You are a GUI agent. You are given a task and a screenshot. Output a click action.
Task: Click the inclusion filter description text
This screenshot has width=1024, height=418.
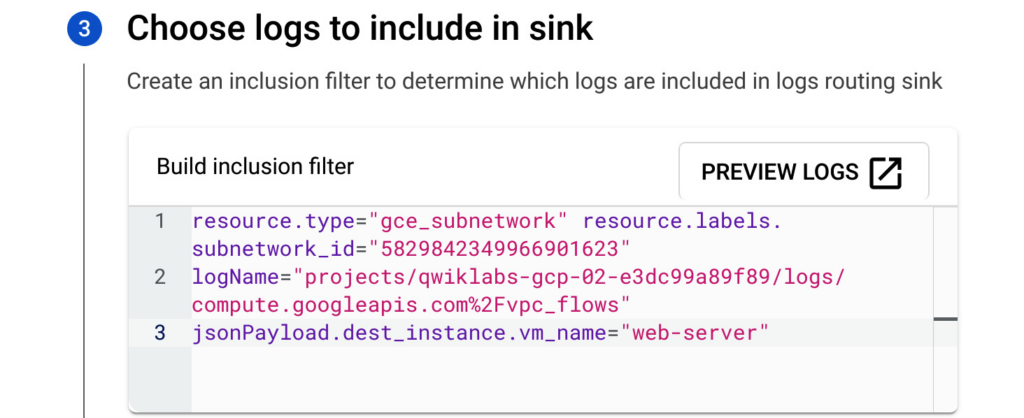pyautogui.click(x=534, y=82)
